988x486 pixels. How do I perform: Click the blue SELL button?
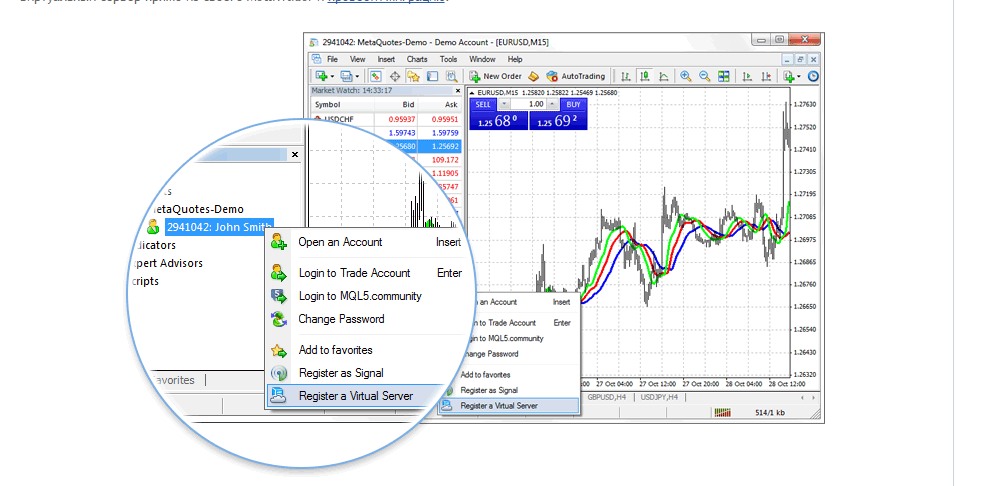(483, 104)
